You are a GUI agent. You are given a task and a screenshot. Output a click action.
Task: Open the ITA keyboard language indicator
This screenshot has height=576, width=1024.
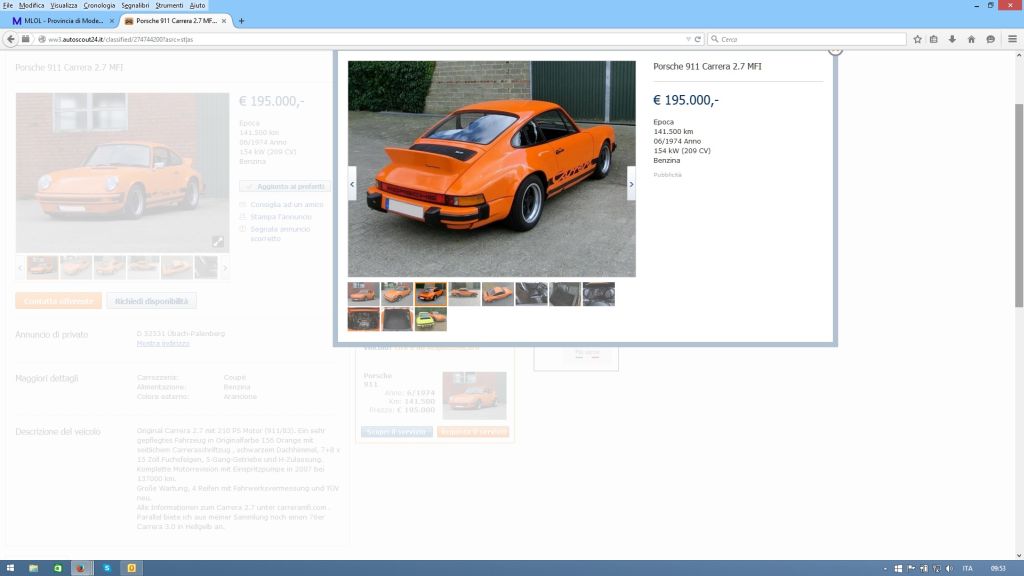click(x=967, y=569)
